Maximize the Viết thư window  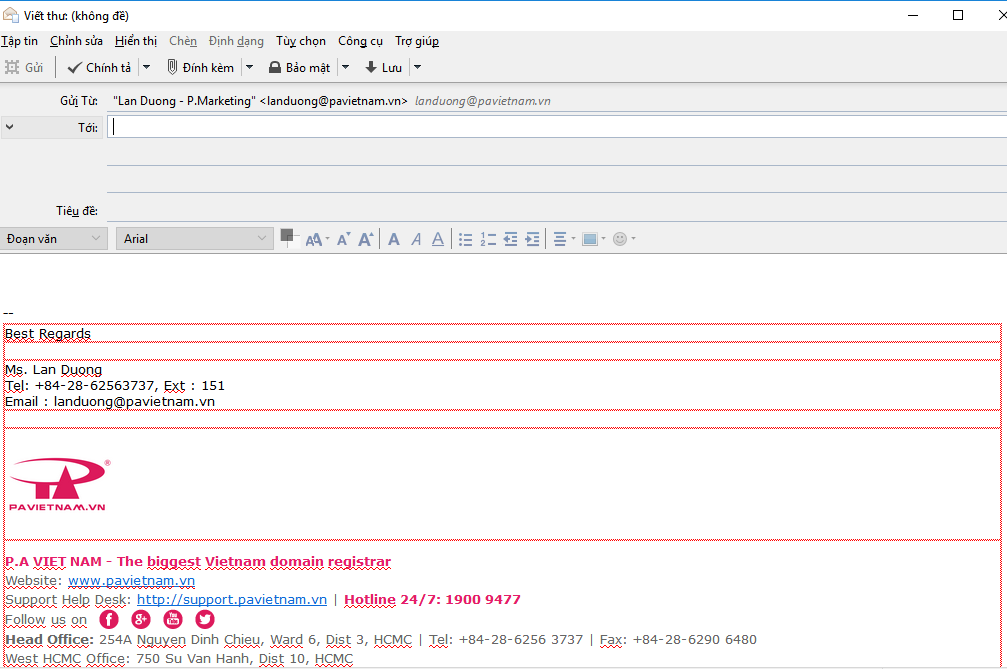pyautogui.click(x=958, y=15)
